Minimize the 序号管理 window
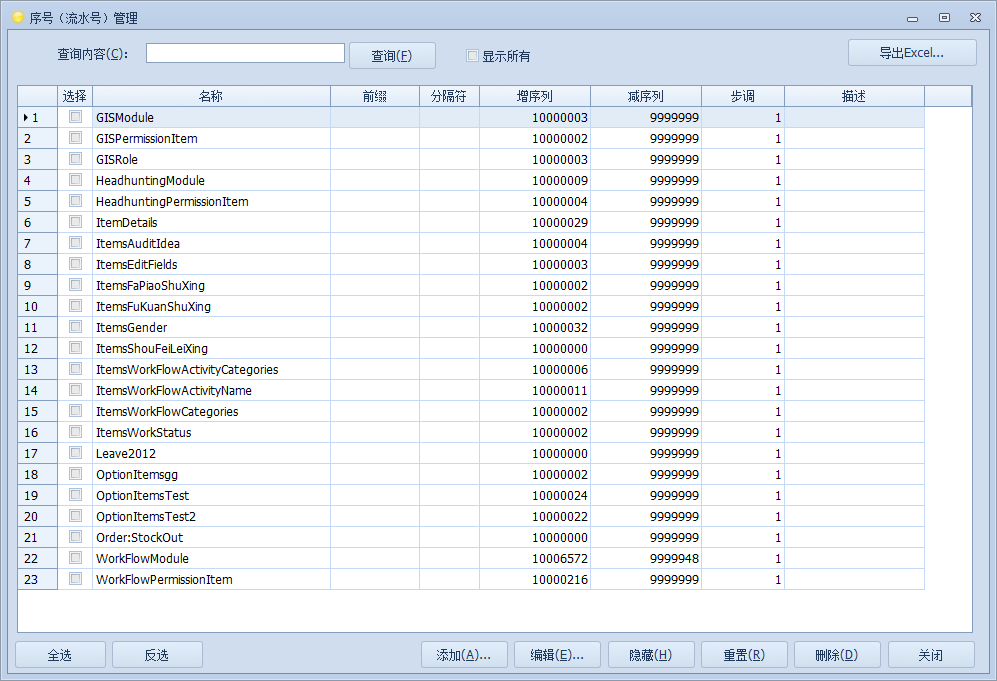997x681 pixels. tap(912, 18)
